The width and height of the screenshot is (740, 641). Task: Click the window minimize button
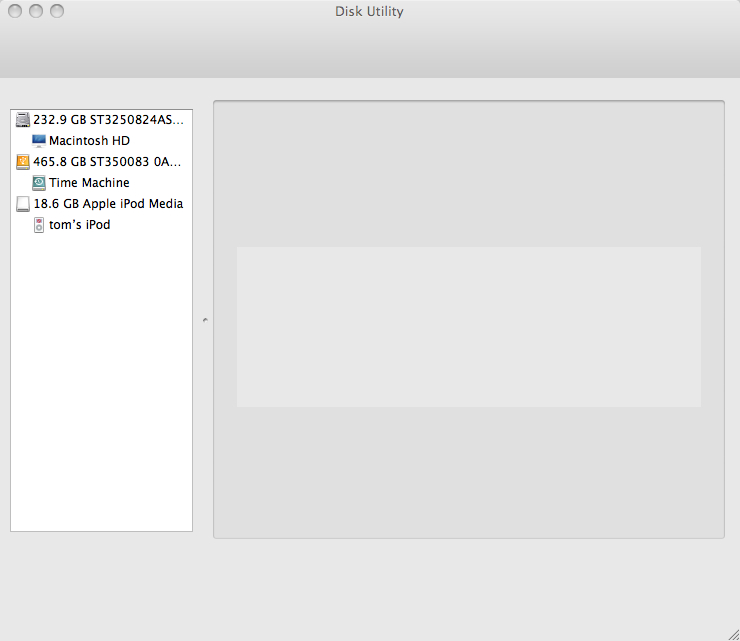pos(36,11)
